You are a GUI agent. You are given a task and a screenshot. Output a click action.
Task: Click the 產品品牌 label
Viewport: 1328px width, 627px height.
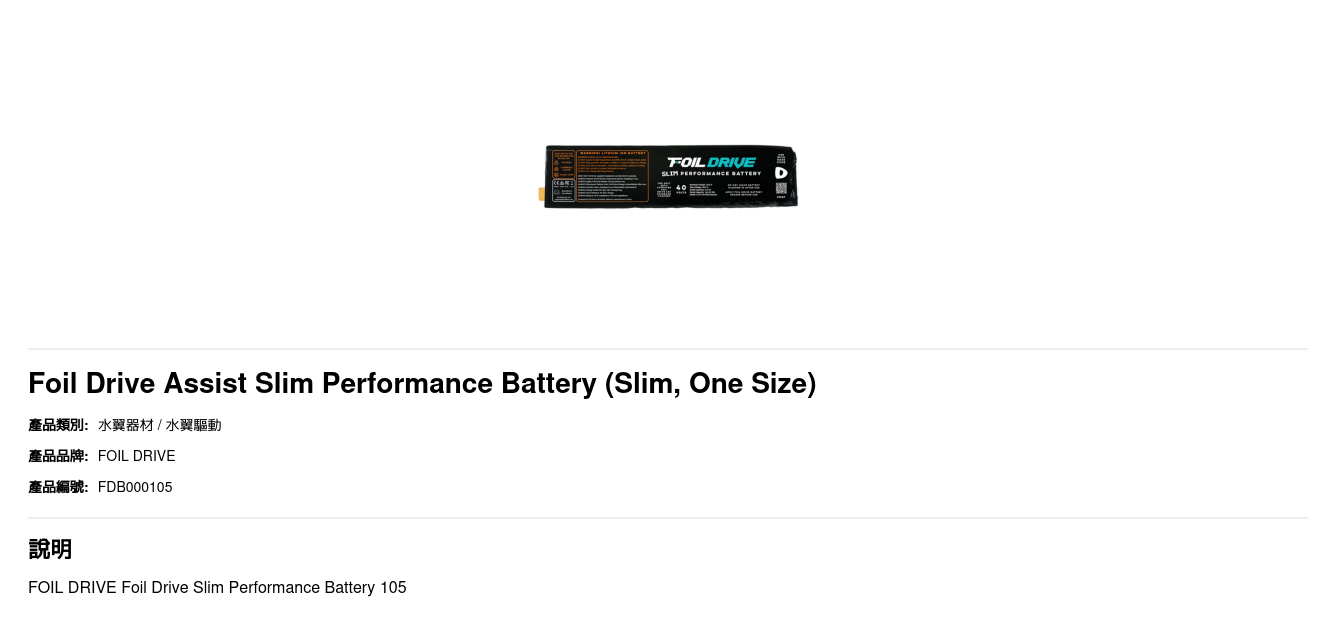58,456
